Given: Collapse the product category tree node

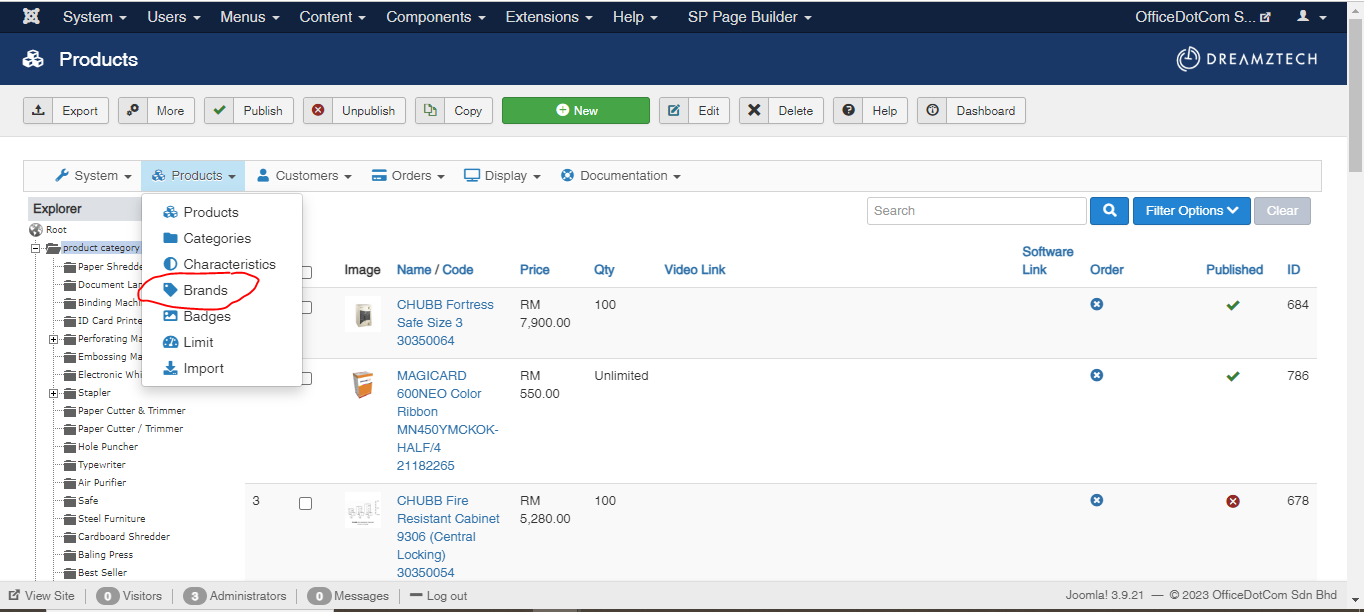Looking at the screenshot, I should pyautogui.click(x=35, y=248).
